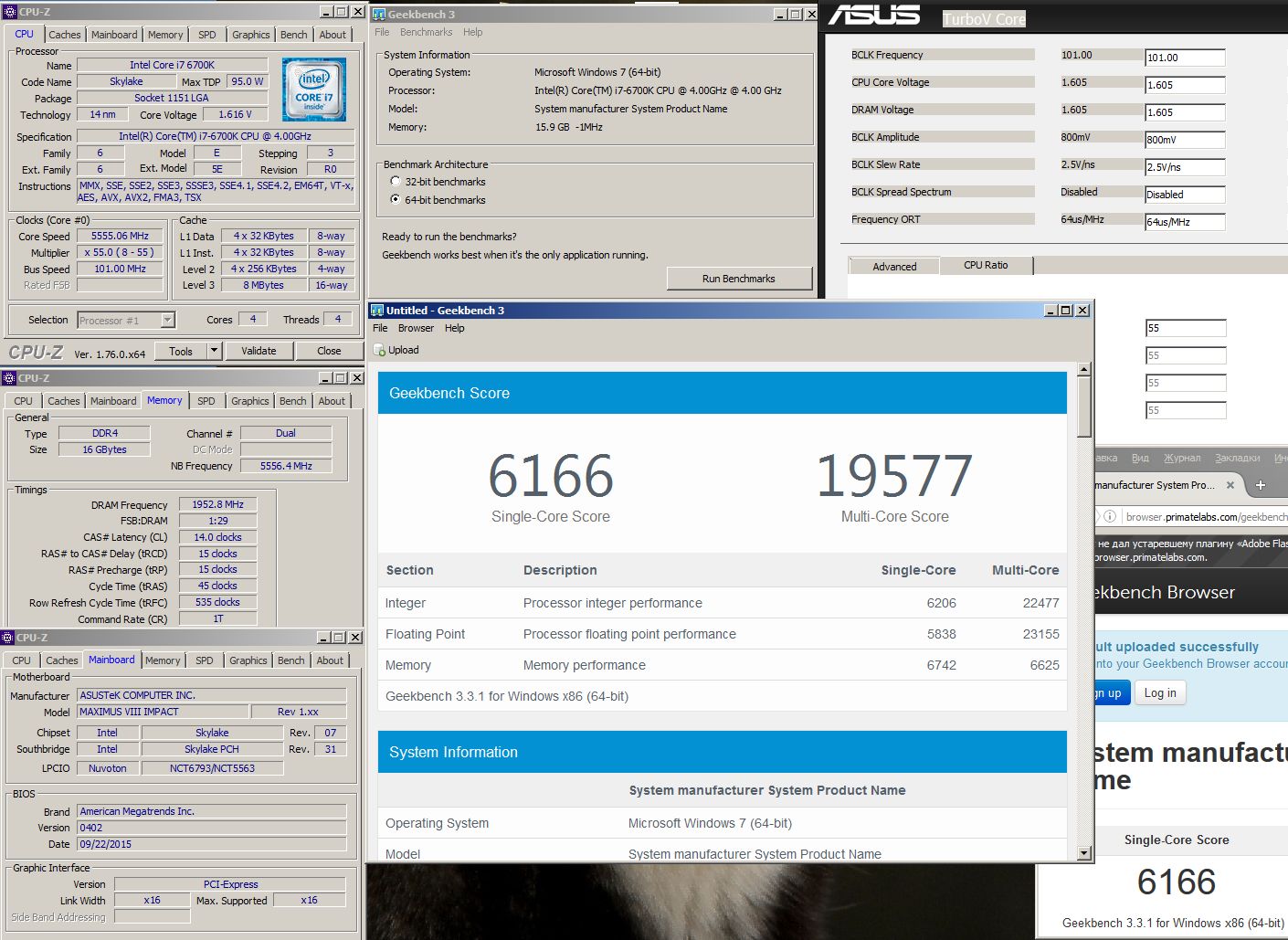Open Graphics tab in CPU-Z Memory window
This screenshot has height=940, width=1288.
[x=250, y=401]
